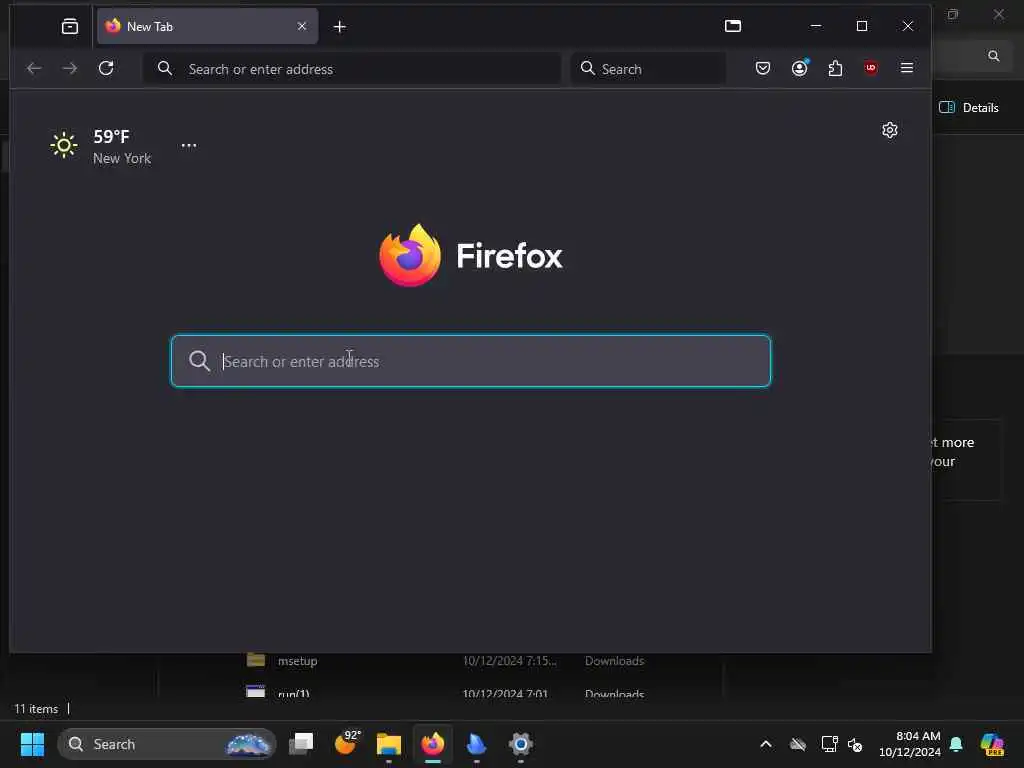Click File Explorer search magnifier icon
Screen dimensions: 1024x768
[993, 56]
